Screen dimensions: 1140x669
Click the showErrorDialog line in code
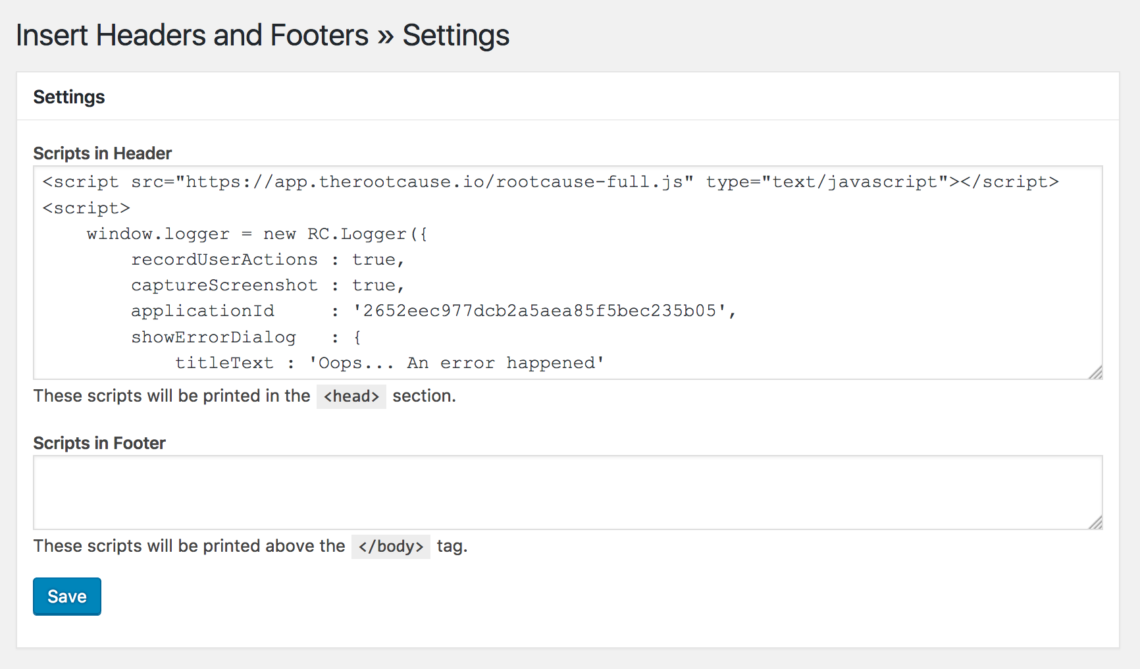click(x=245, y=337)
